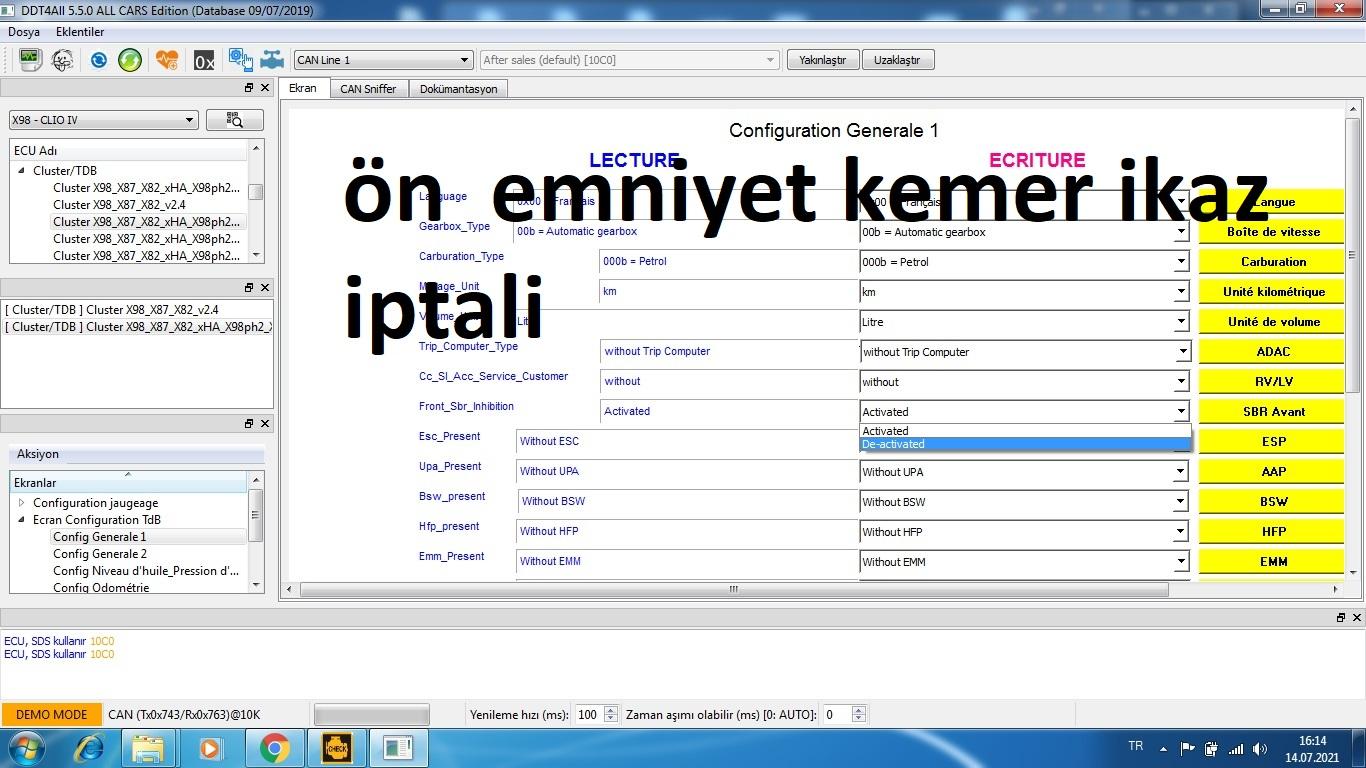This screenshot has height=768, width=1366.
Task: Select De-activated in the dropdown list
Action: tap(1024, 444)
